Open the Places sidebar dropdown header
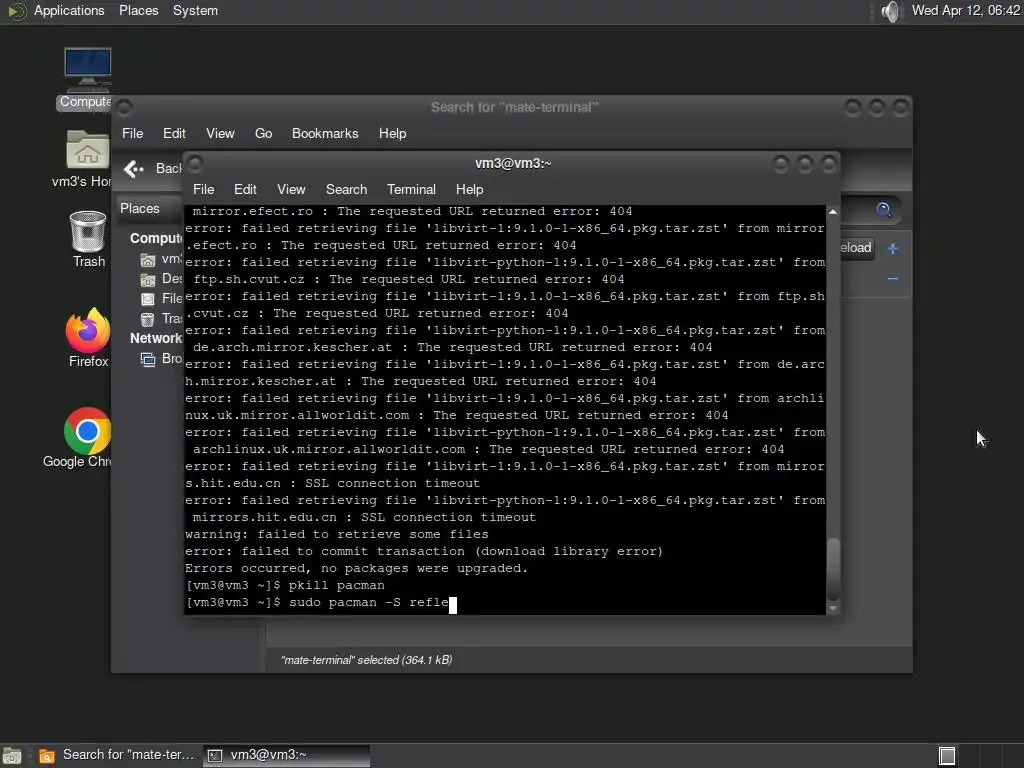 coord(149,208)
